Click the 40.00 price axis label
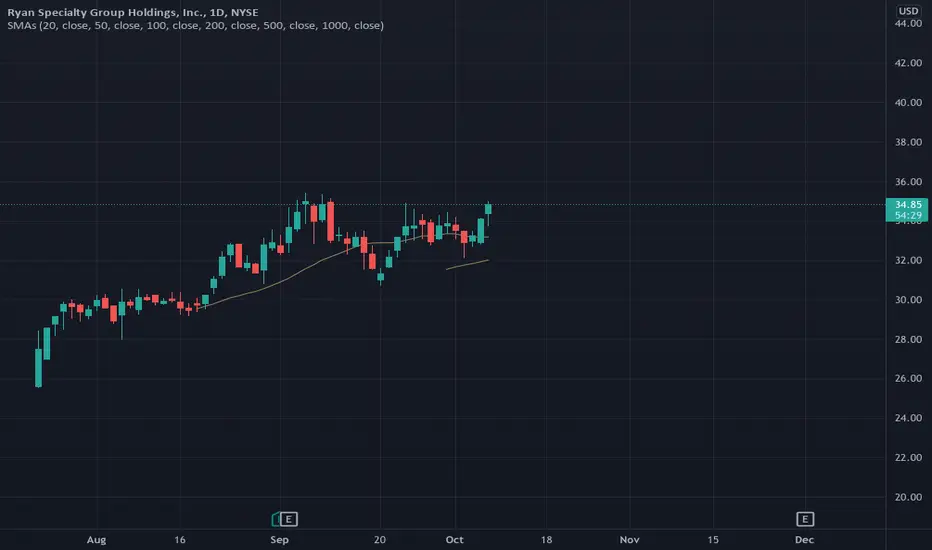932x550 pixels. [x=908, y=102]
